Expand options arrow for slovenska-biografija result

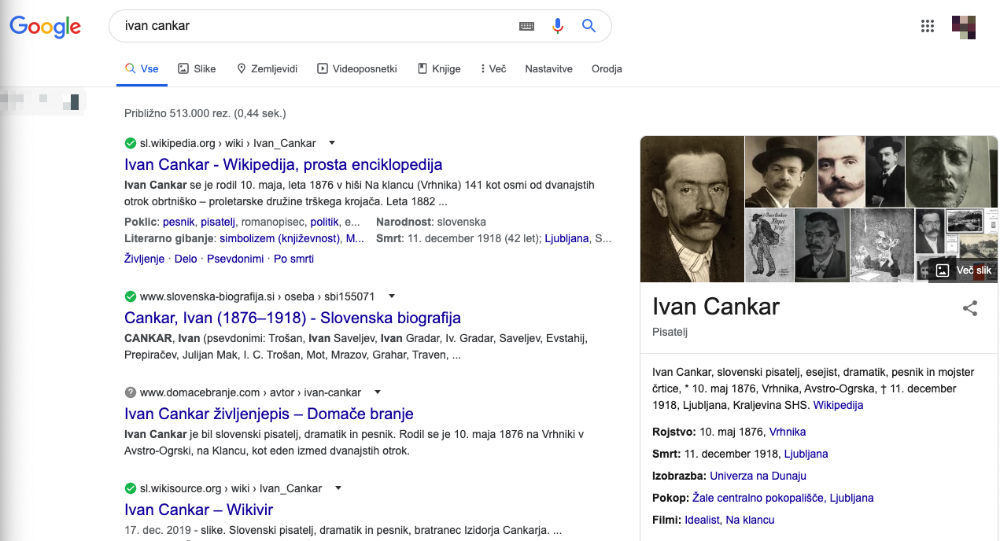[x=392, y=296]
